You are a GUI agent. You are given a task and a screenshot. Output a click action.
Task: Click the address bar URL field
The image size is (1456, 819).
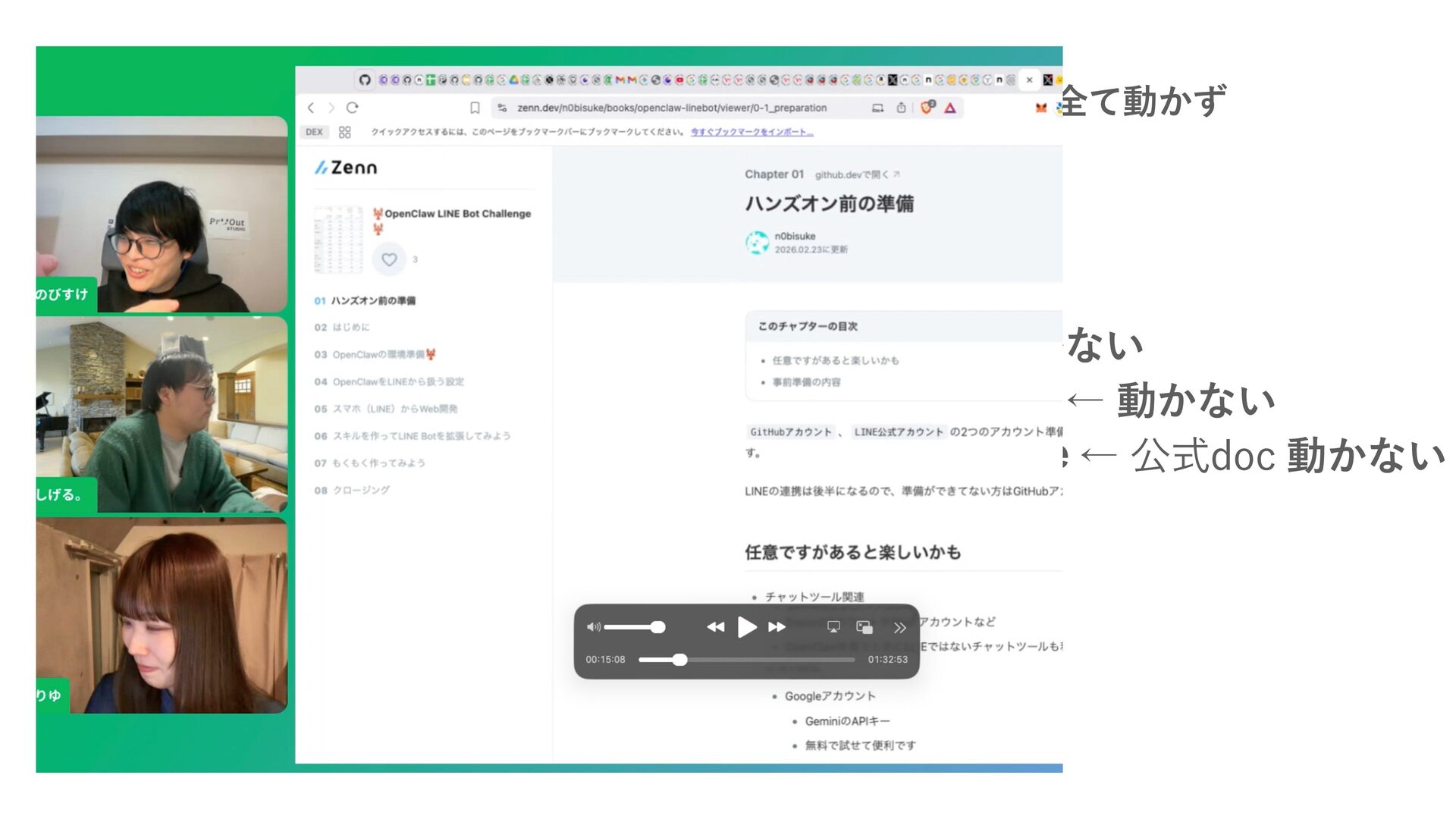[671, 108]
